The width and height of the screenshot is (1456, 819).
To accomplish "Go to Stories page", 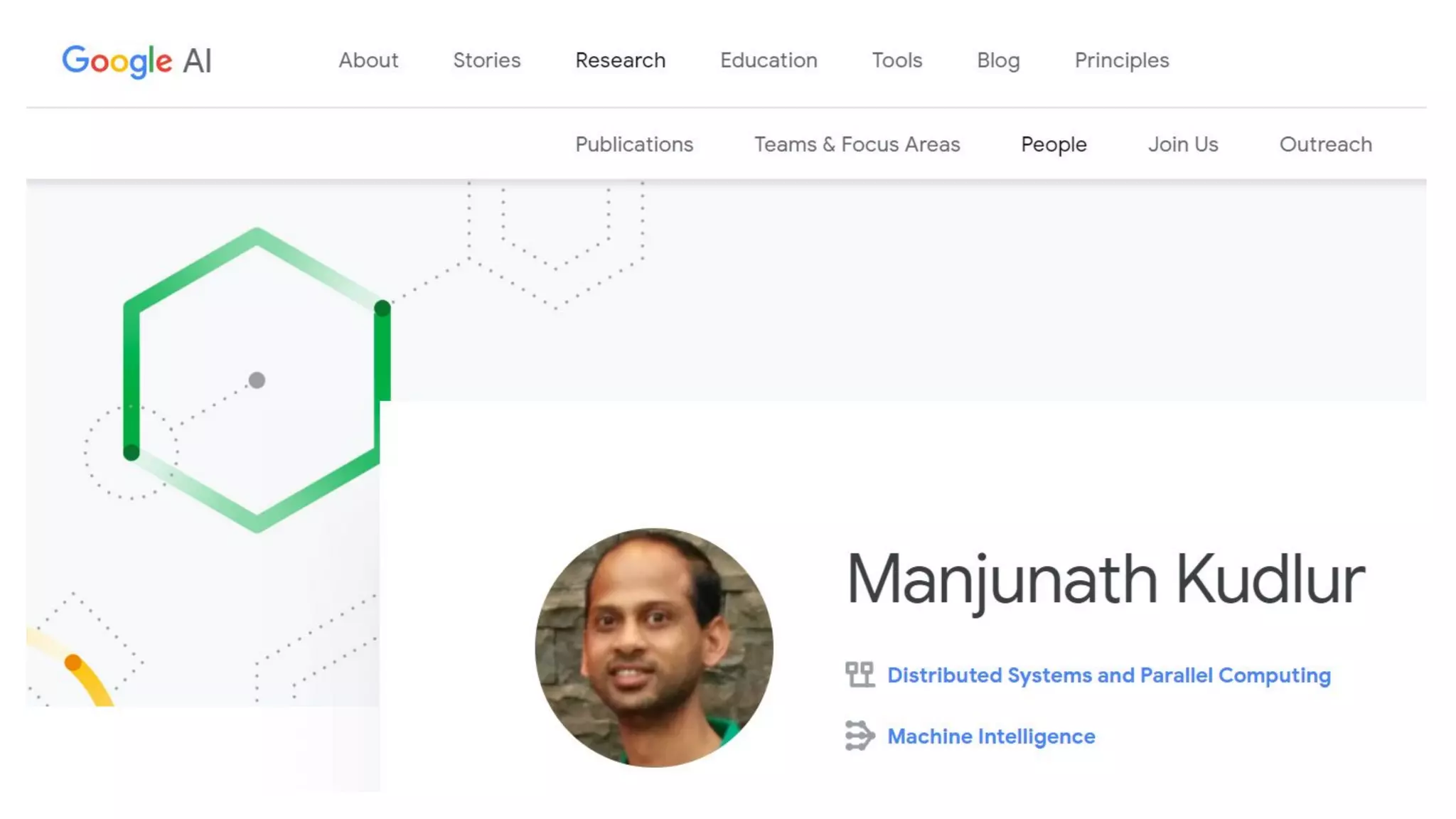I will pos(487,60).
